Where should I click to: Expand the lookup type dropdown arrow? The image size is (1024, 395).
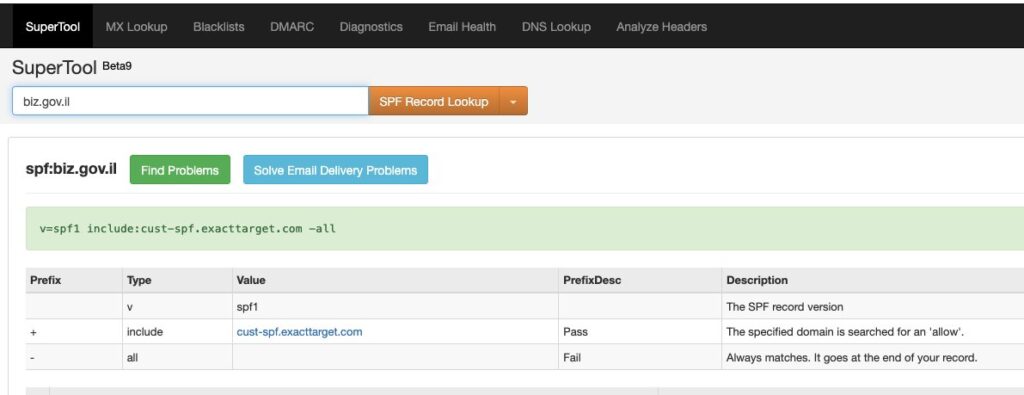click(x=513, y=101)
